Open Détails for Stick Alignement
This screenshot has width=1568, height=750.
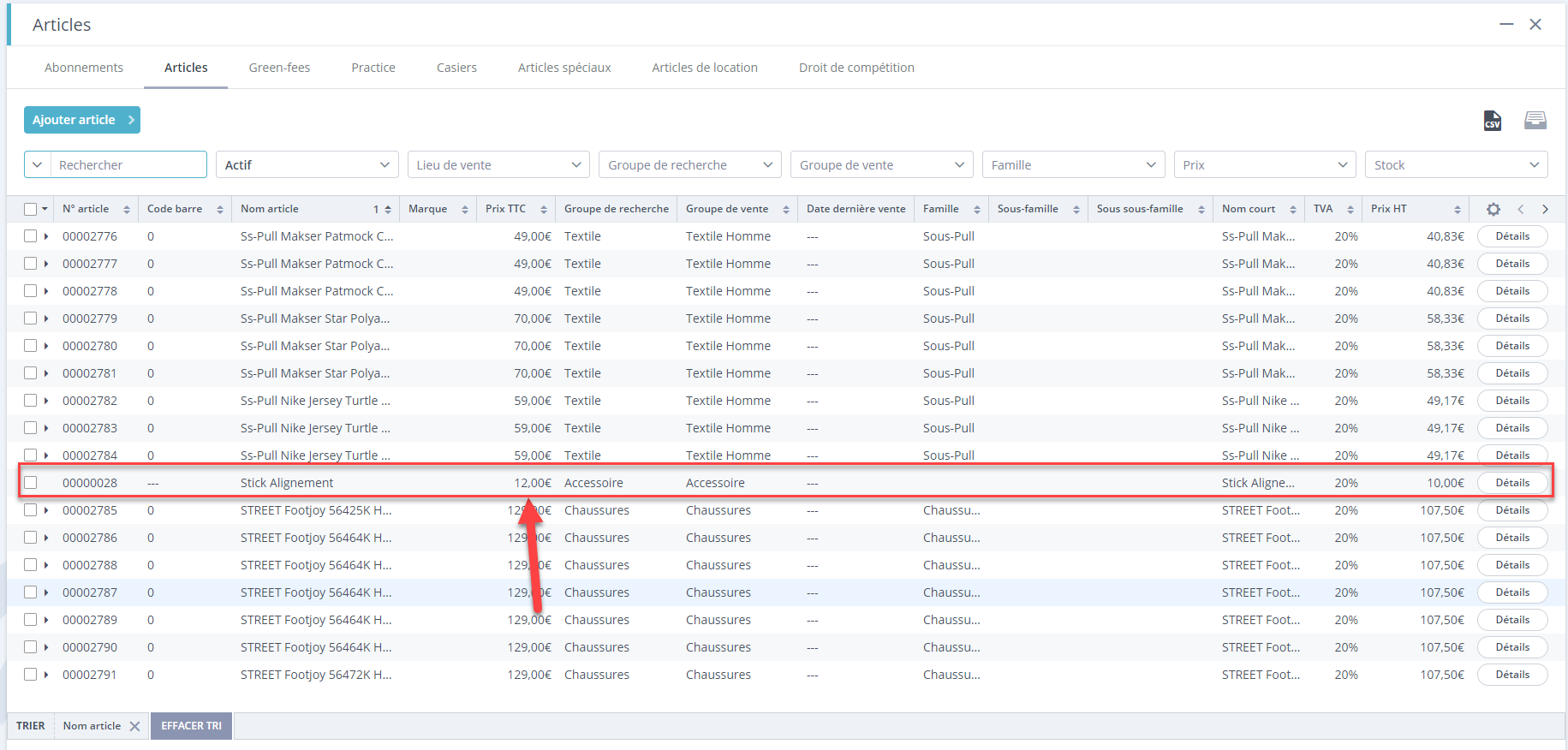(x=1512, y=483)
